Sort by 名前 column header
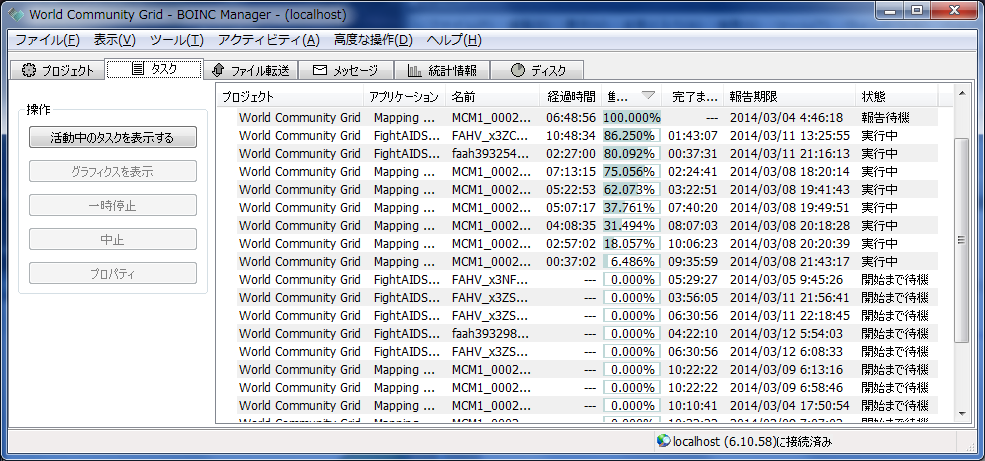Screen dimensions: 985x461 point(493,97)
